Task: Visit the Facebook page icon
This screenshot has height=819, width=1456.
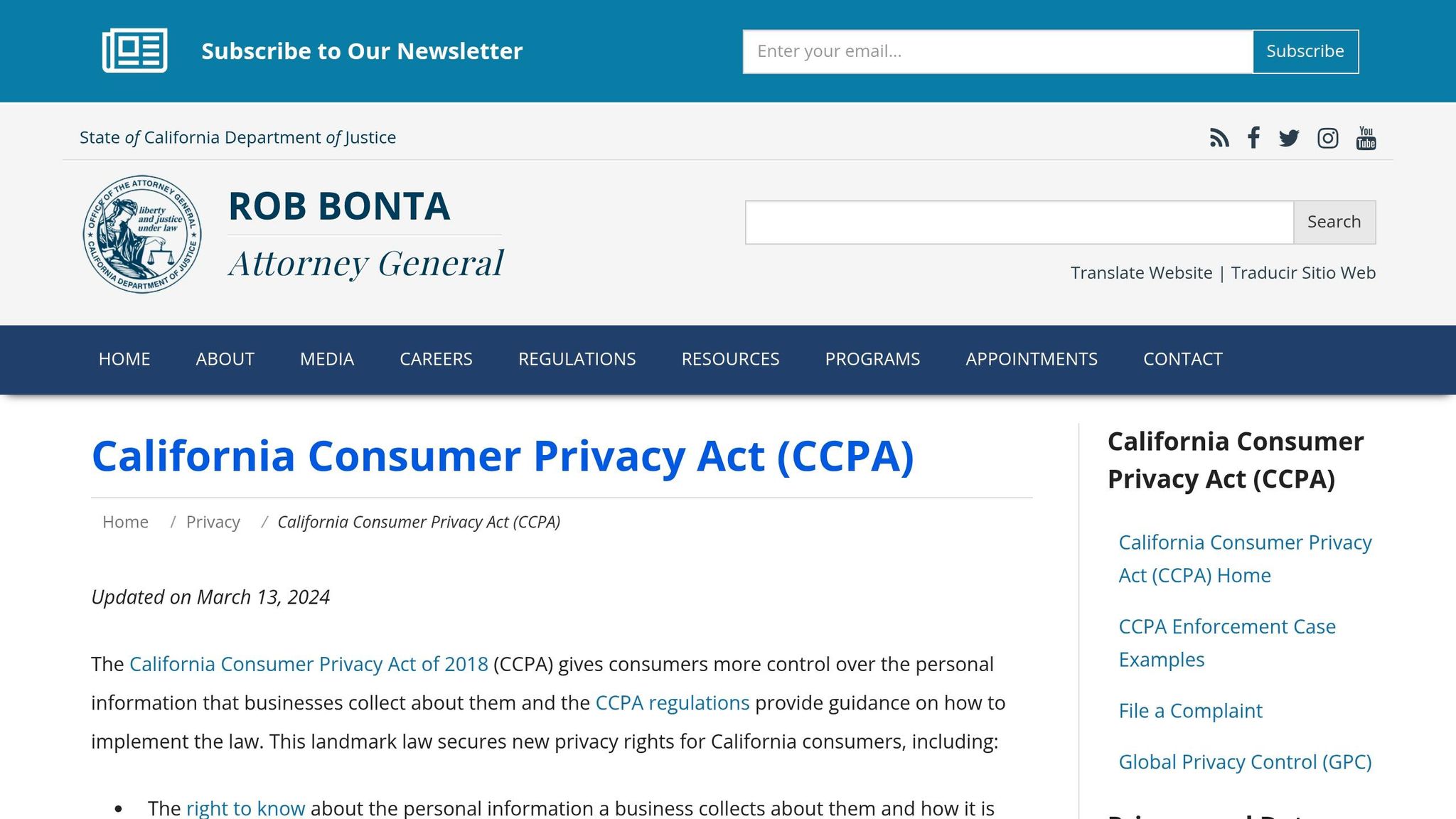Action: [1253, 137]
